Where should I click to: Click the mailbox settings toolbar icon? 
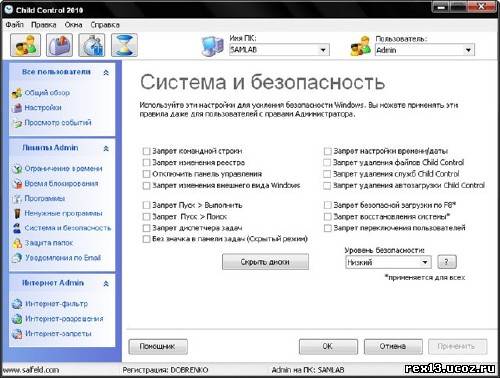[x=60, y=45]
